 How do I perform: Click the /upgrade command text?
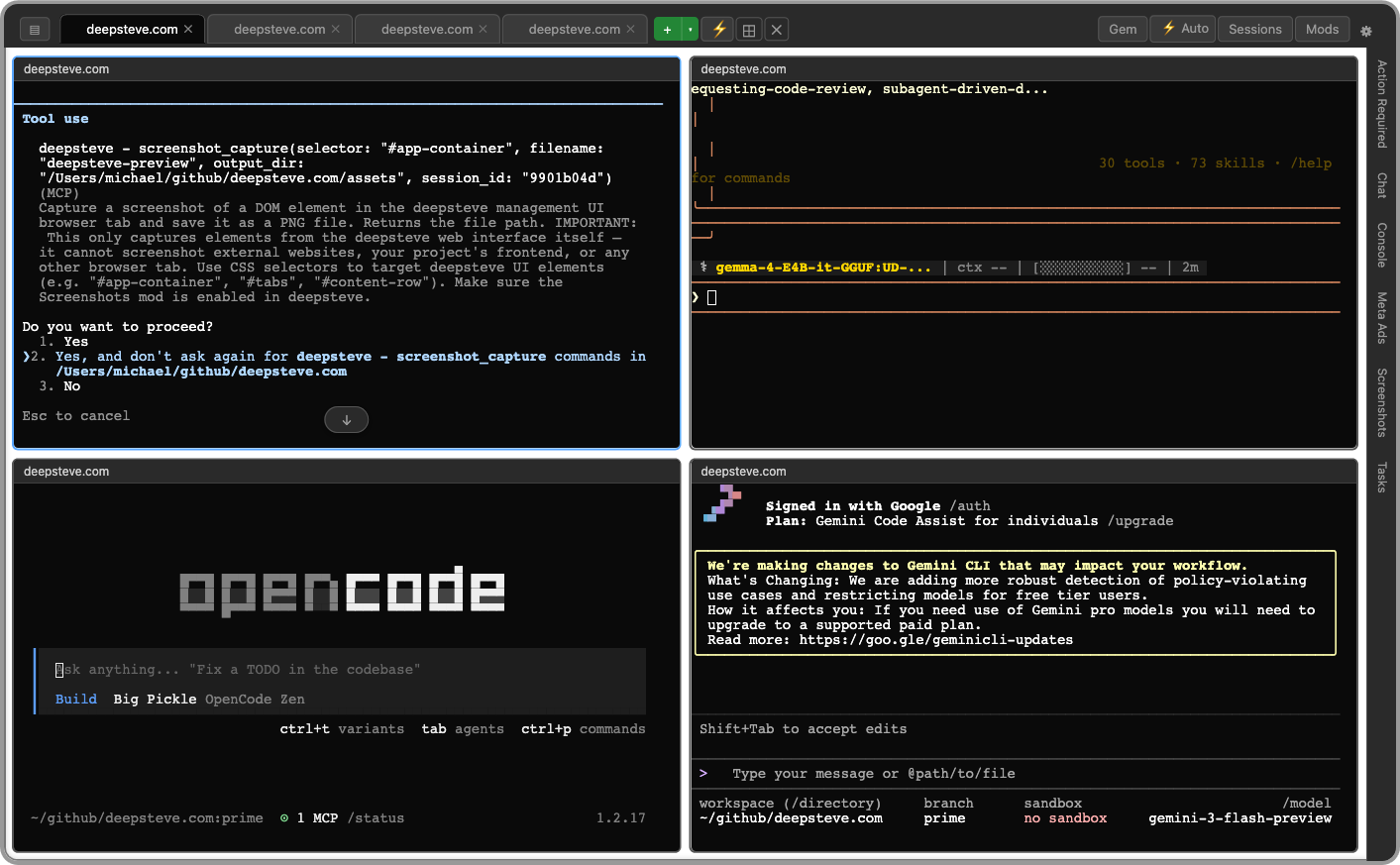(x=1140, y=521)
